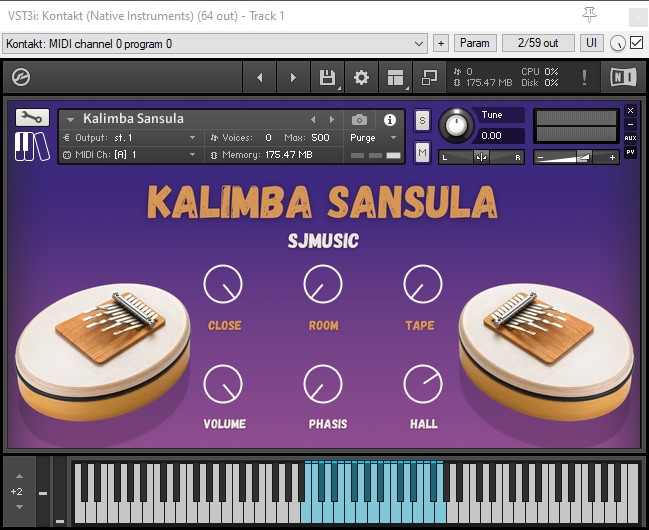The image size is (649, 530).
Task: Open the 2/59 out routing button
Action: pos(538,43)
